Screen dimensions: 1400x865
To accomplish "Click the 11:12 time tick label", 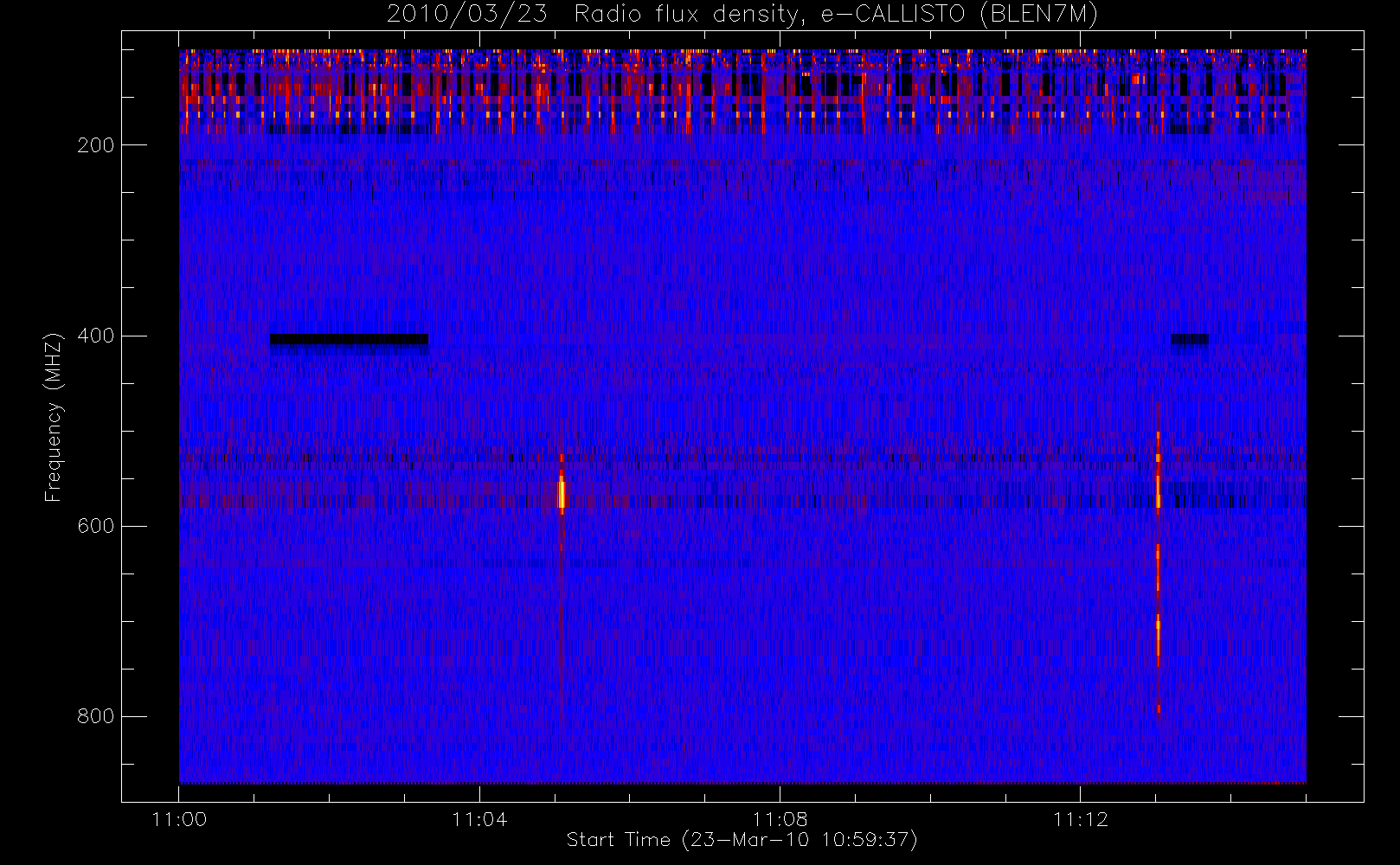I will click(x=1080, y=819).
